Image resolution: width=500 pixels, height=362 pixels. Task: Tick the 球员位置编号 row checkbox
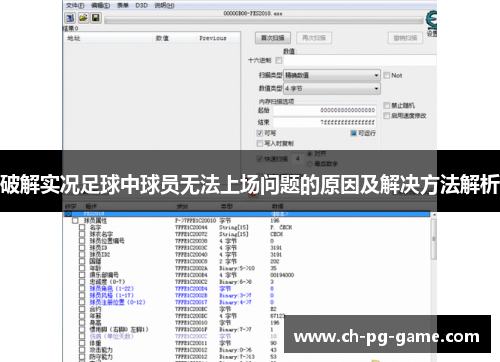click(x=82, y=241)
